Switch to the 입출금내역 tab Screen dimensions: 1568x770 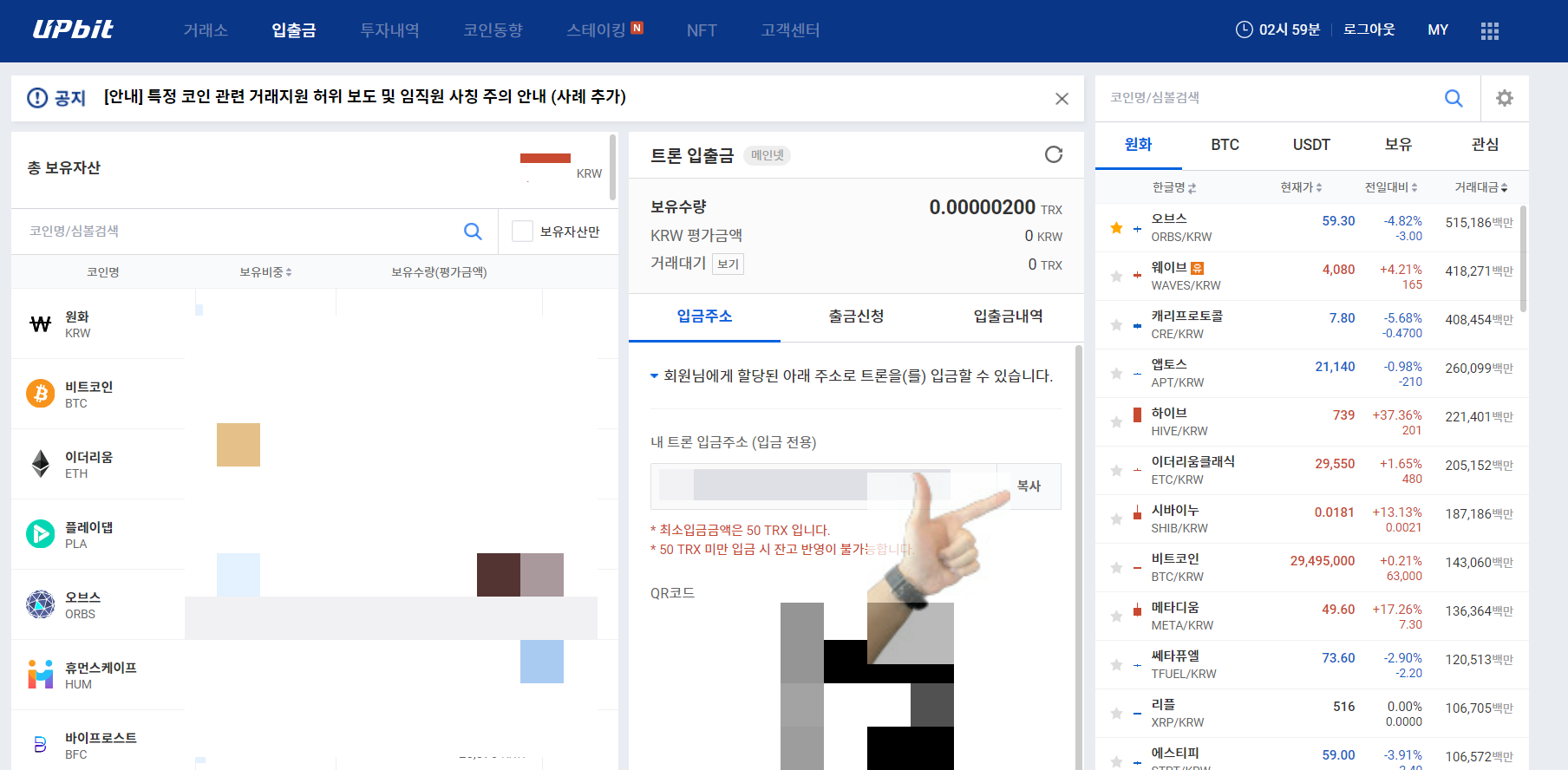point(1008,316)
